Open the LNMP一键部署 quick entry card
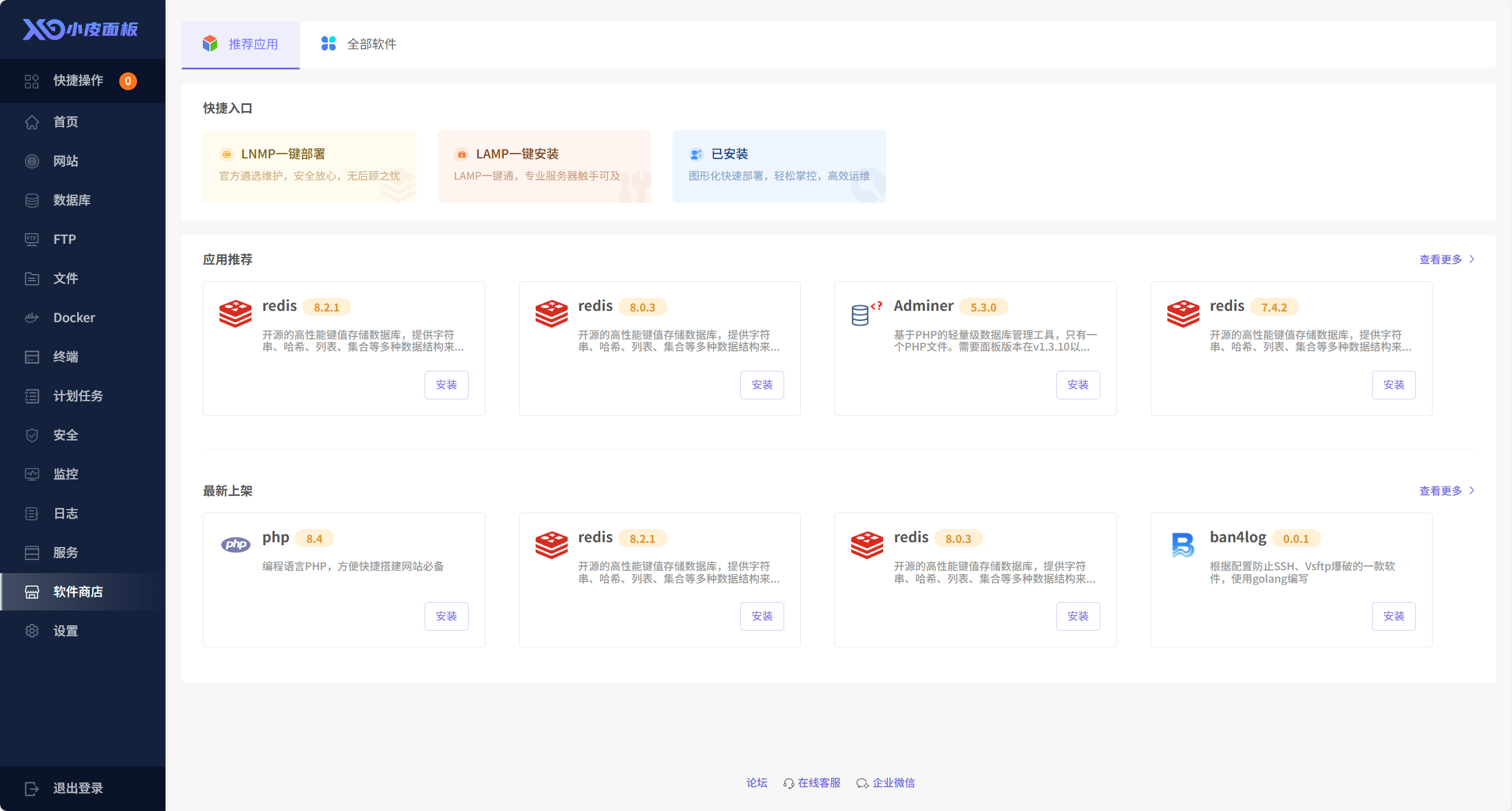The width and height of the screenshot is (1512, 811). (x=309, y=166)
